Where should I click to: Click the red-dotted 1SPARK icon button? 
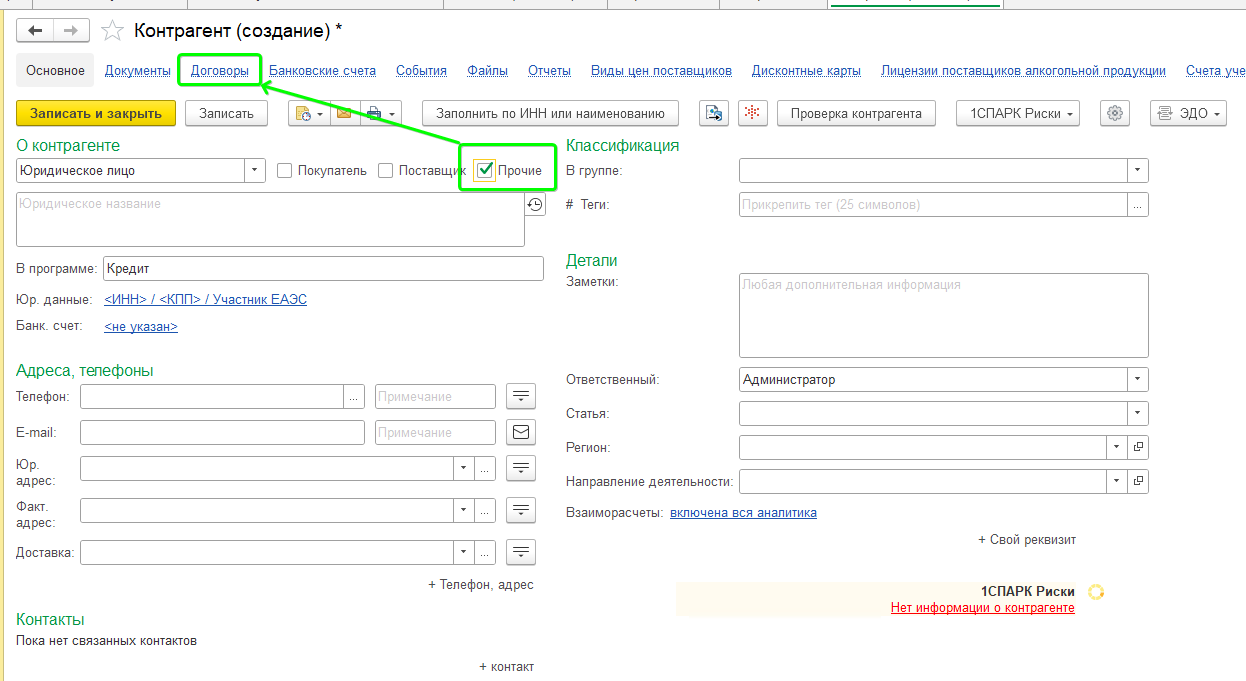[753, 113]
